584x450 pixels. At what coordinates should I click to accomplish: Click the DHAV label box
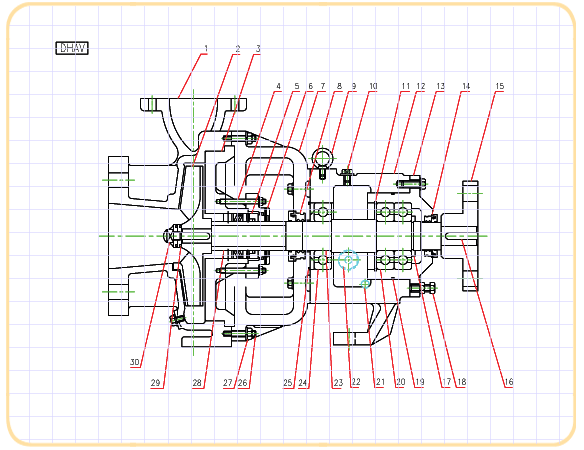coord(72,48)
